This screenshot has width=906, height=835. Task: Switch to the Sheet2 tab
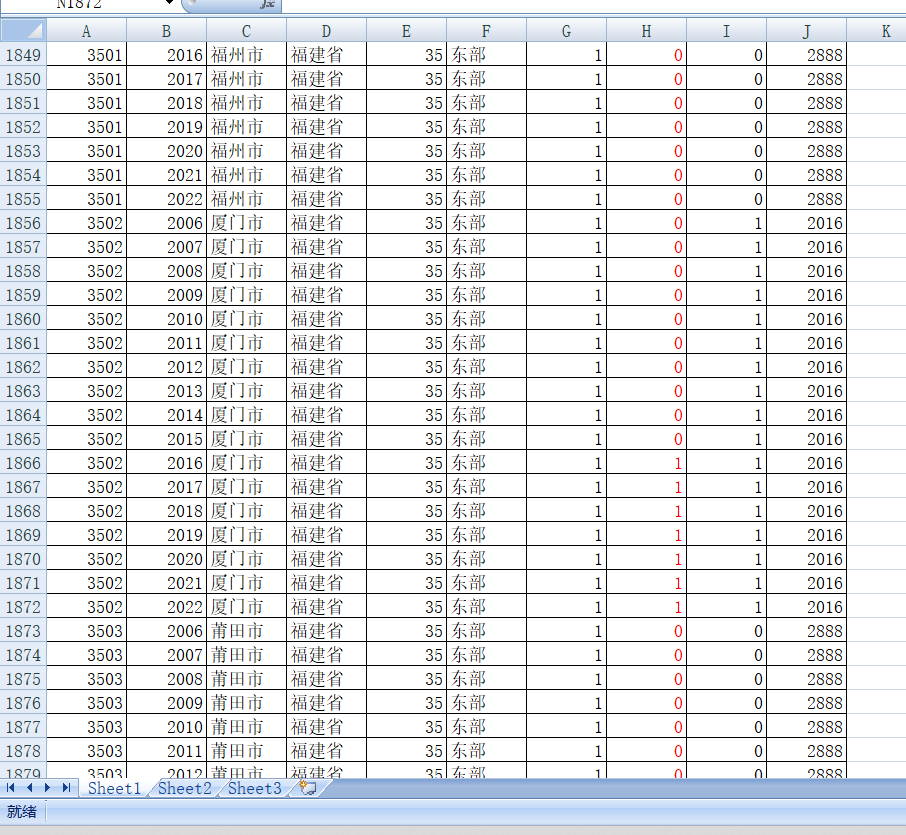(x=184, y=788)
